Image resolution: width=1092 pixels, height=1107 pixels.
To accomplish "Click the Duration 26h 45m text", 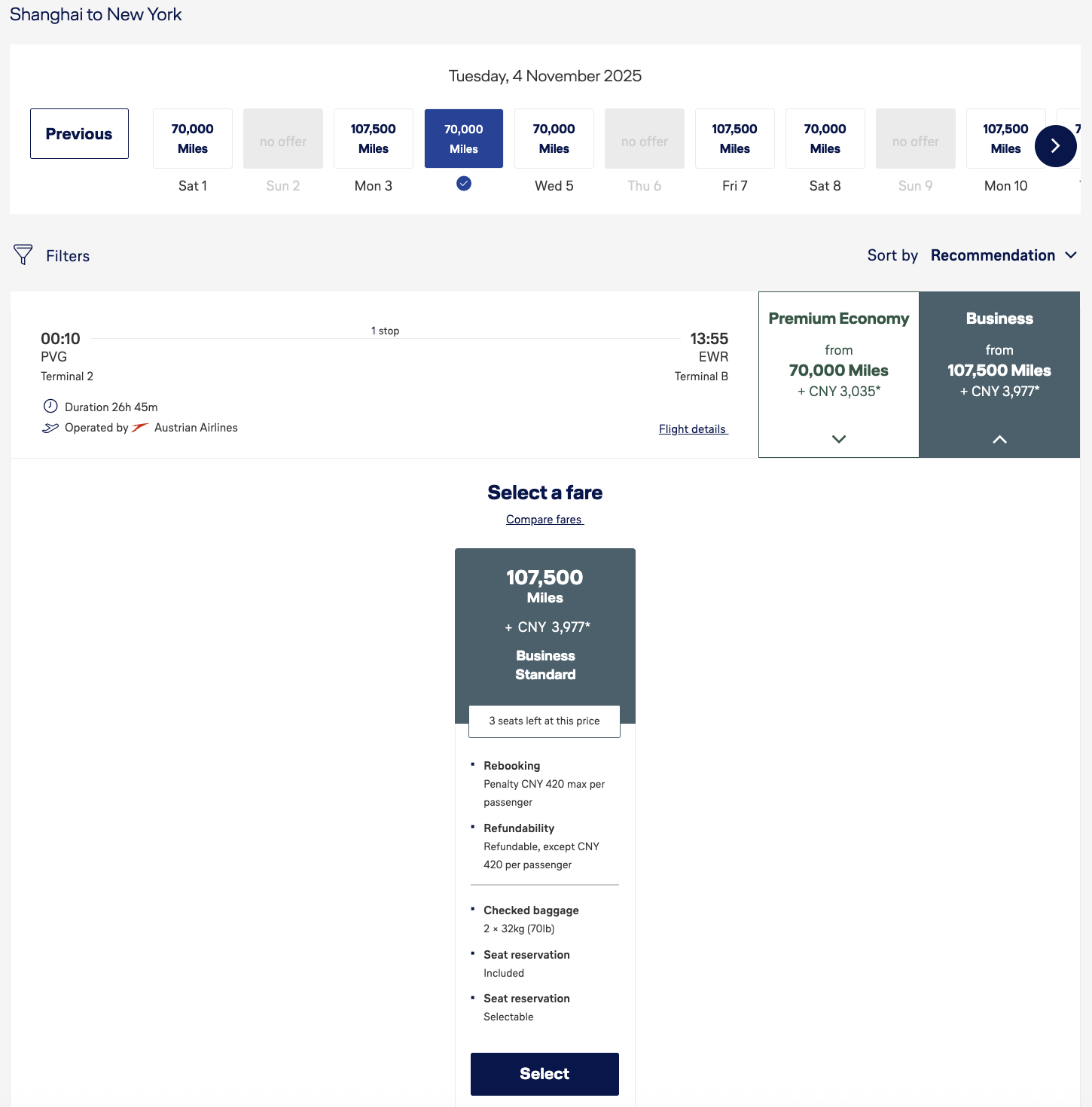I will click(x=111, y=407).
